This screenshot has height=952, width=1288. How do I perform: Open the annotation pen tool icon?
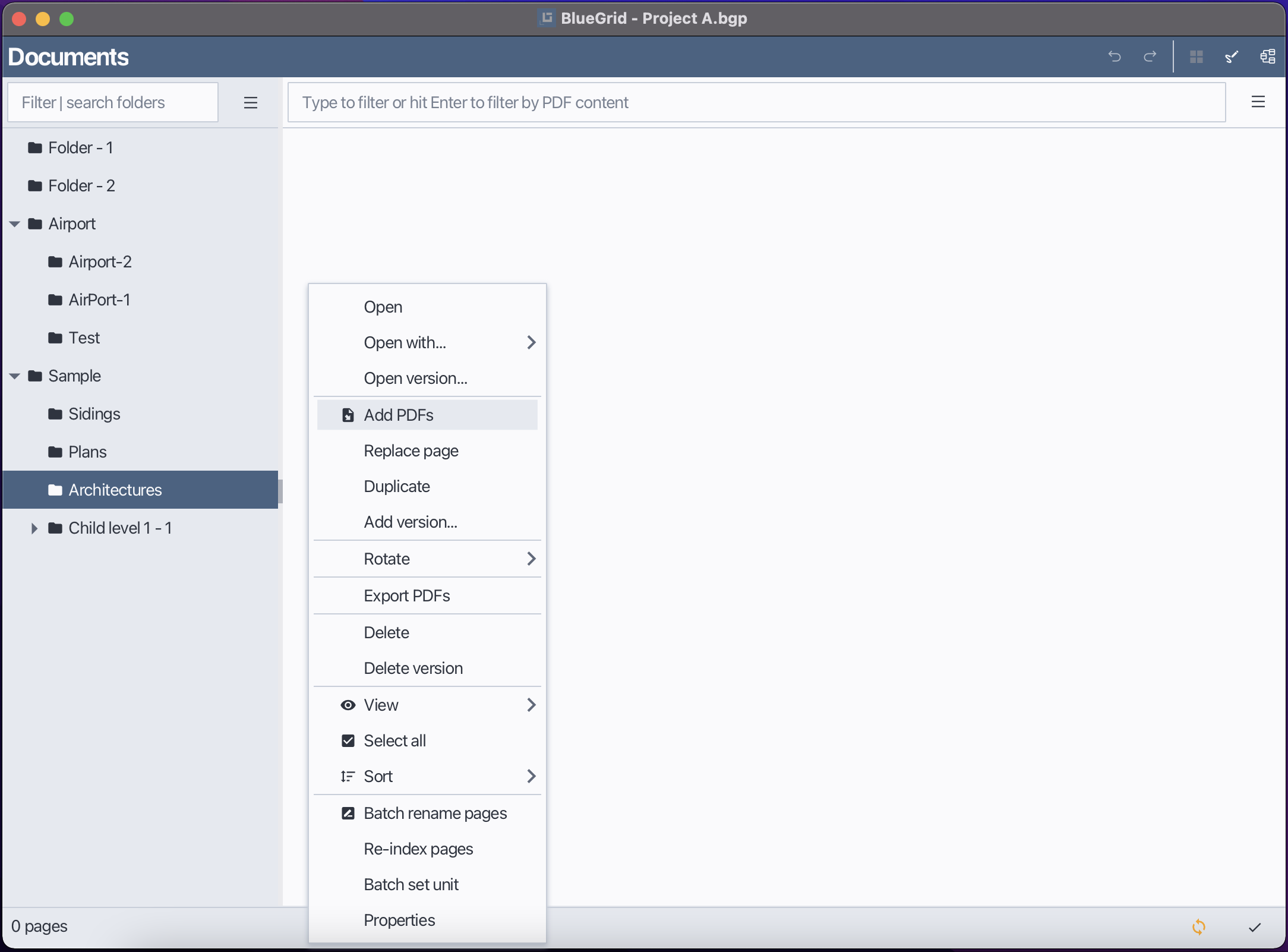pyautogui.click(x=1232, y=56)
